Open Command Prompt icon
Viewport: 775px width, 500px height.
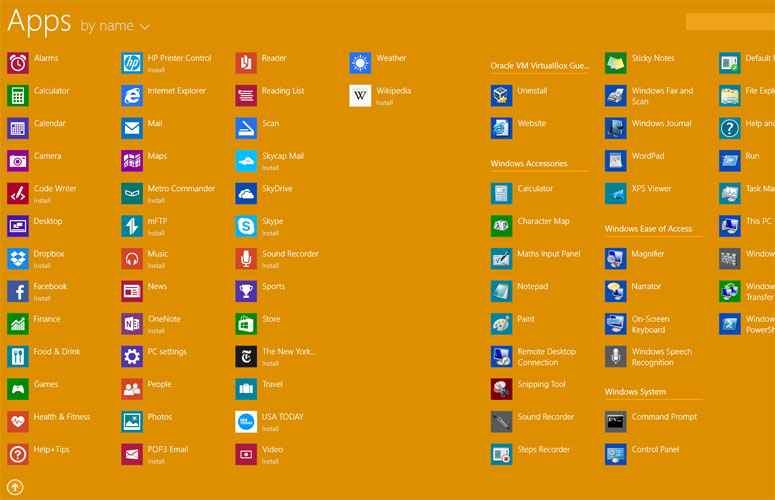pos(616,422)
